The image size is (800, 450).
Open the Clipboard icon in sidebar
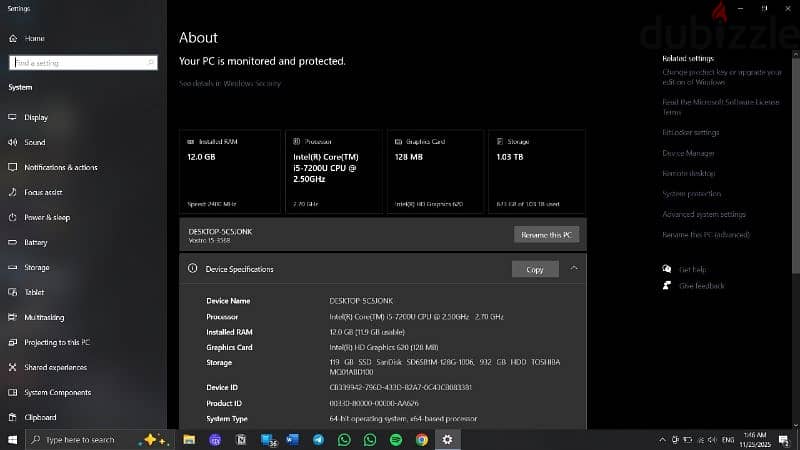click(x=12, y=417)
